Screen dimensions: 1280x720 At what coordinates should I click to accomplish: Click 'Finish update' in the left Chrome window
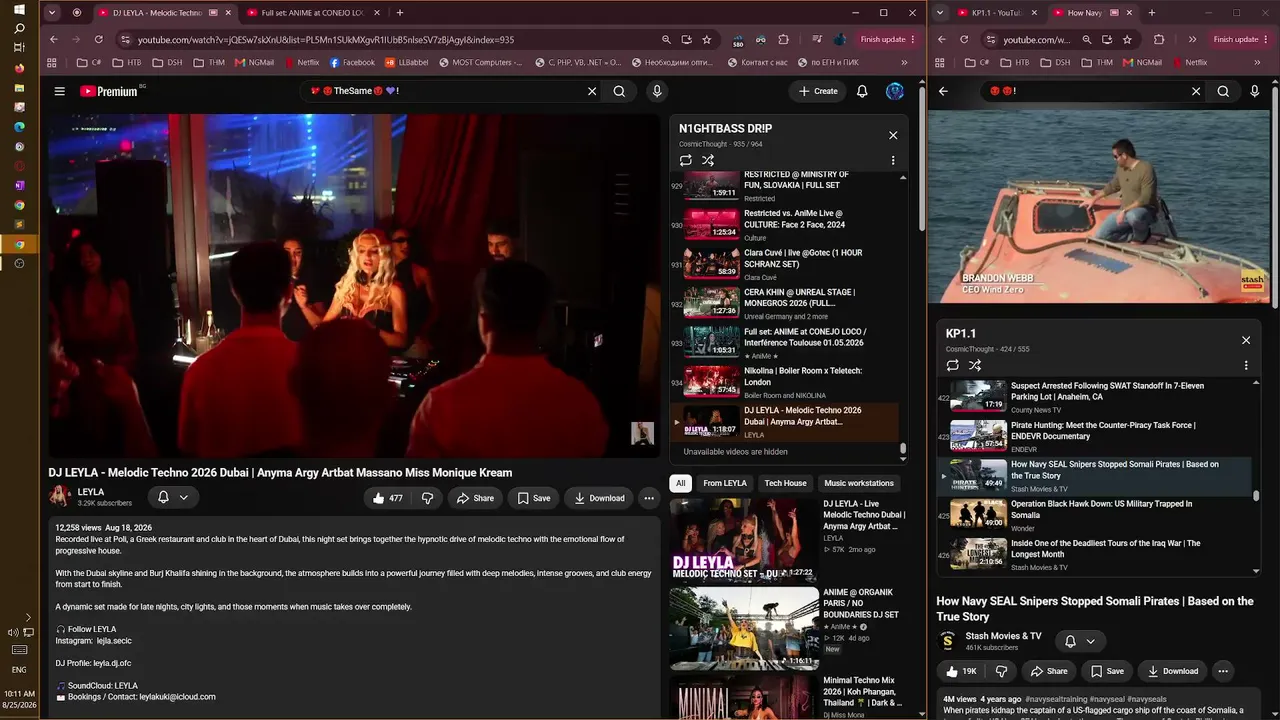(x=888, y=39)
